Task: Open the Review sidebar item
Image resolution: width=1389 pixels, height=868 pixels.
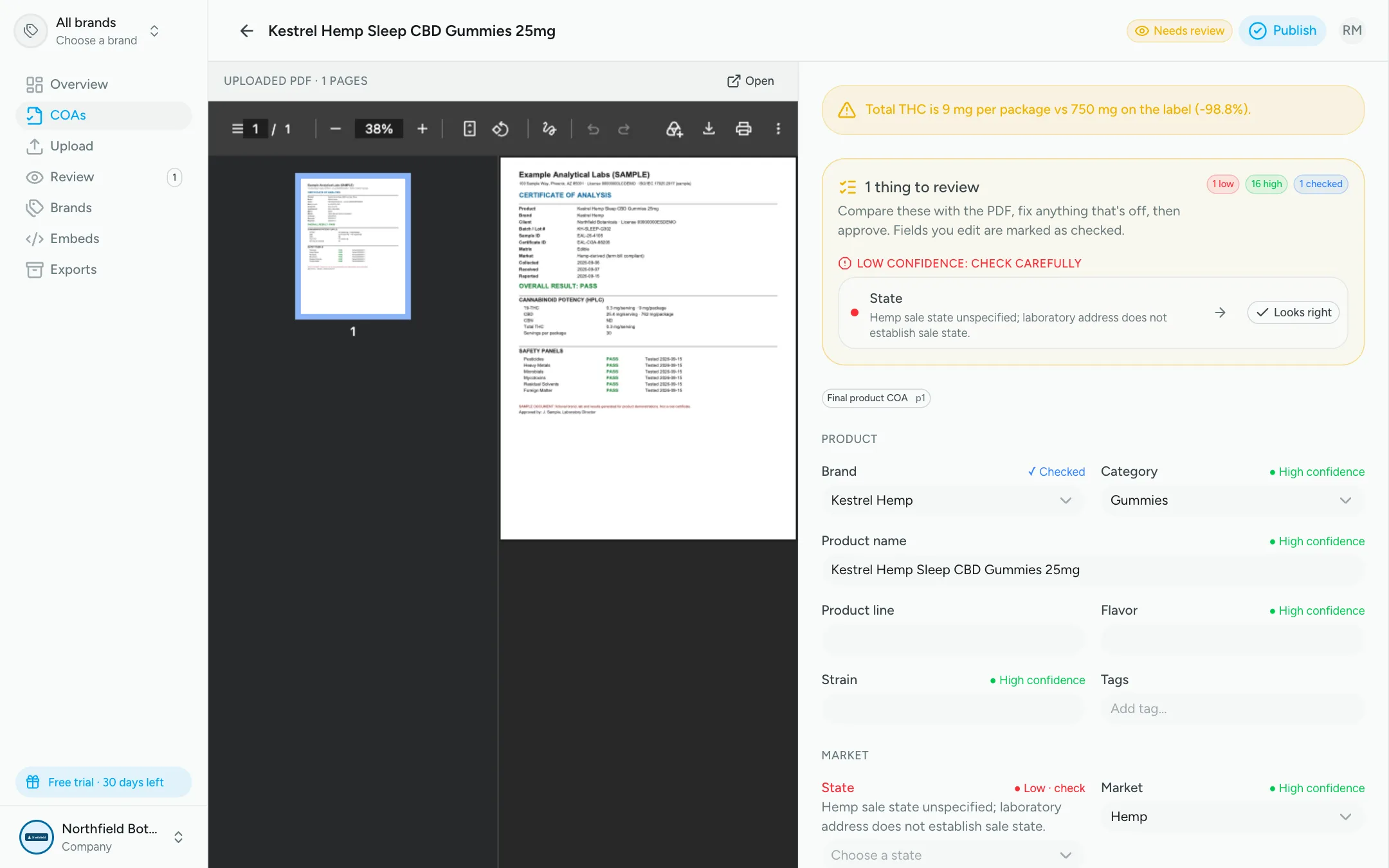Action: (x=103, y=177)
